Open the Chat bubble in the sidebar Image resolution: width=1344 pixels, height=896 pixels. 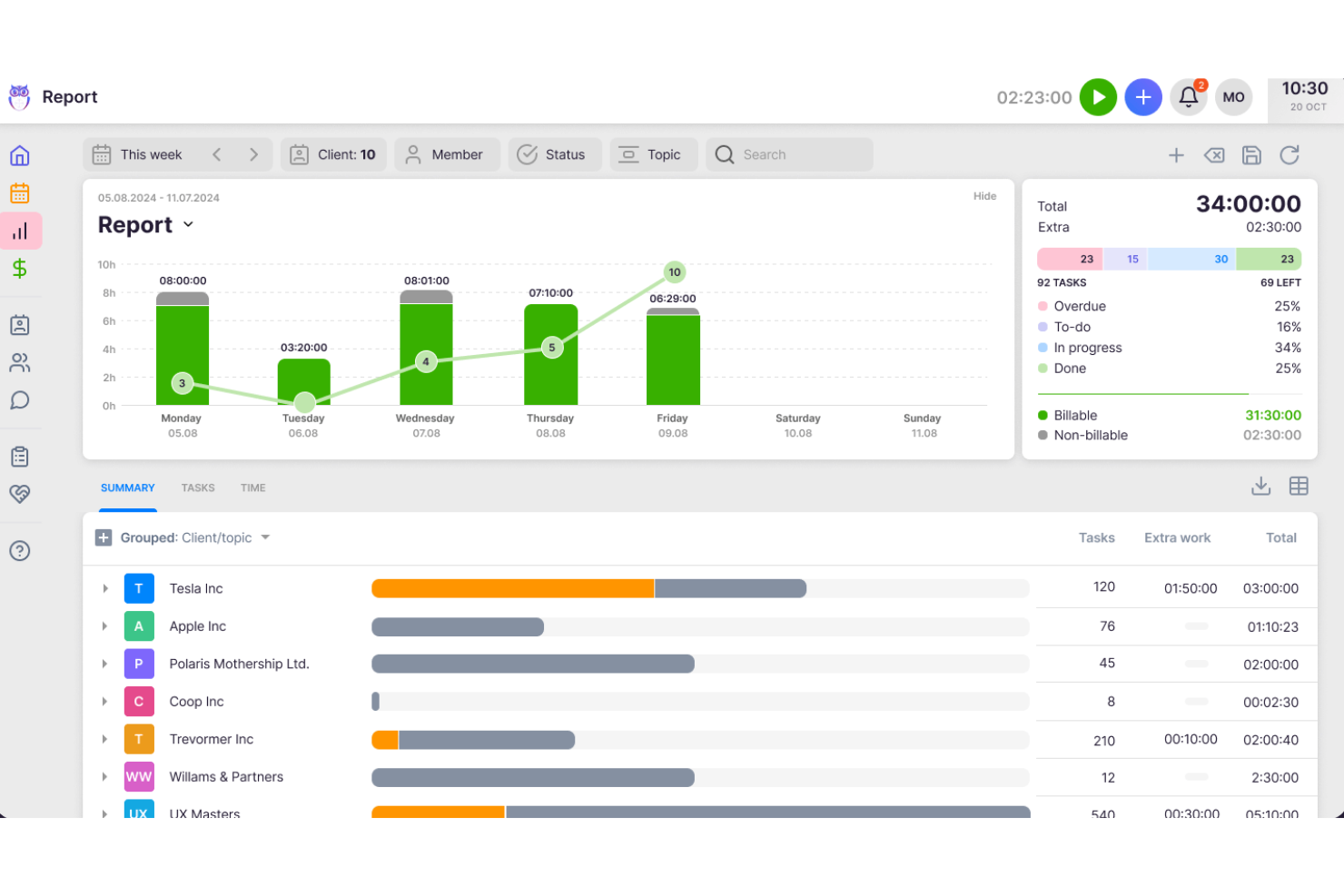[x=20, y=400]
